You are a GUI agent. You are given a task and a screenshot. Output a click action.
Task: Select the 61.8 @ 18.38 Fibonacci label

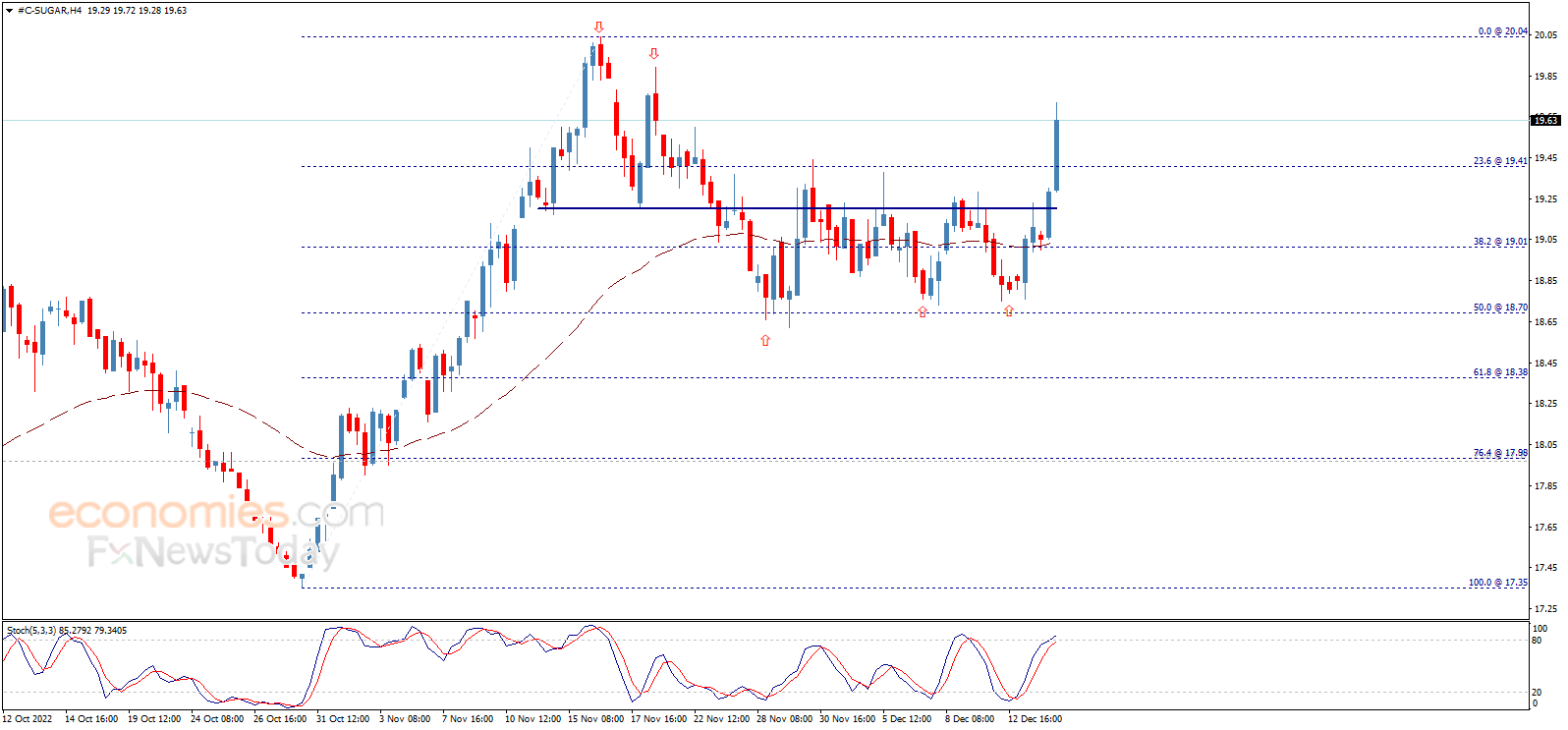point(1499,372)
